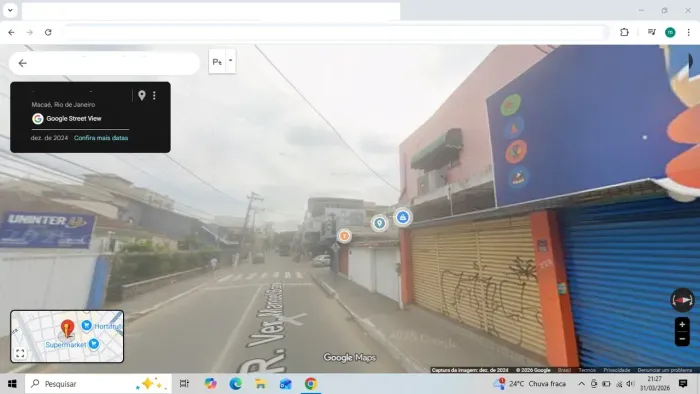Viewport: 700px width, 394px height.
Task: Click the browser address bar
Action: coord(335,32)
